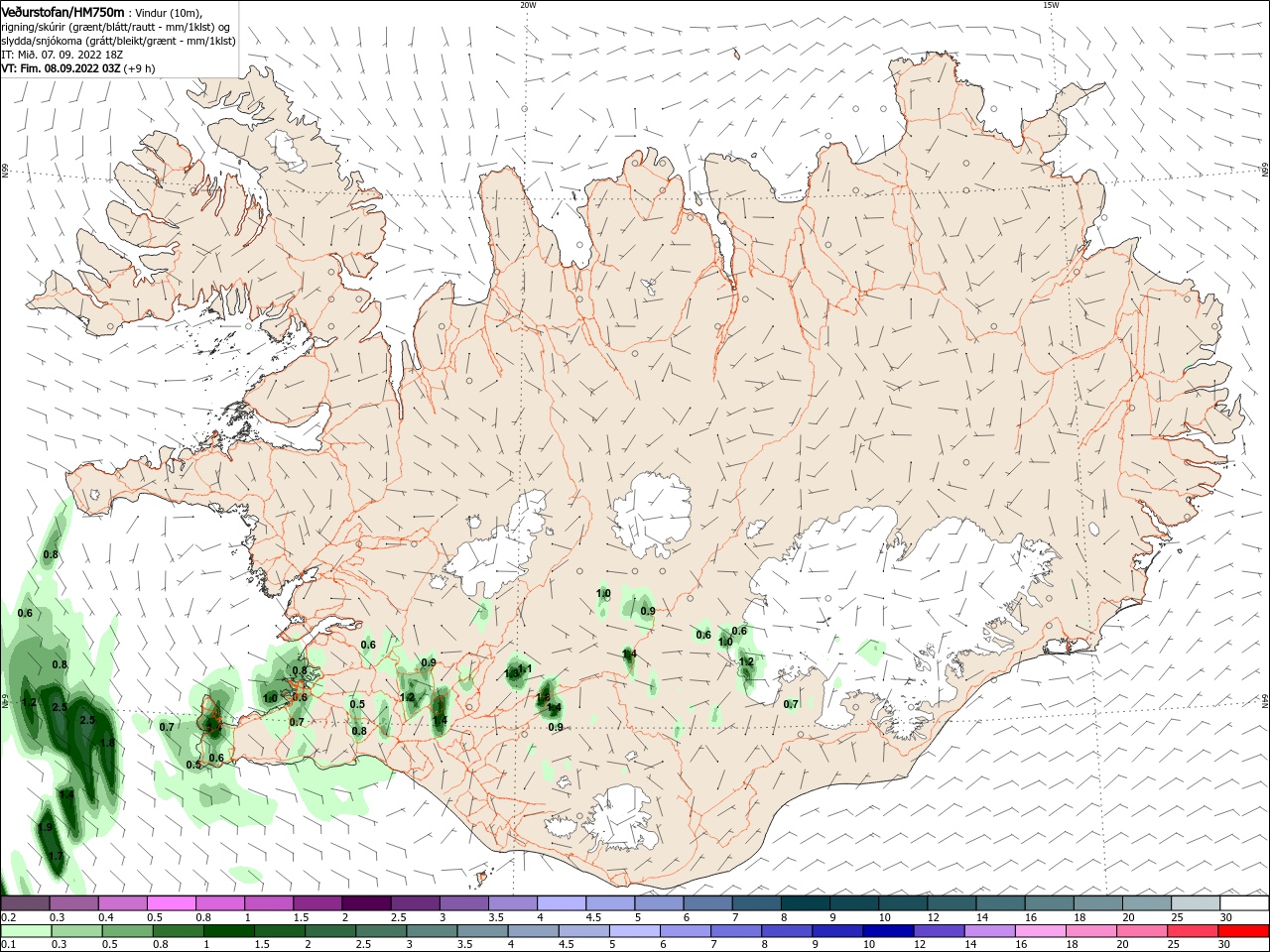
Task: Click the 20W longitude label
Action: (528, 5)
